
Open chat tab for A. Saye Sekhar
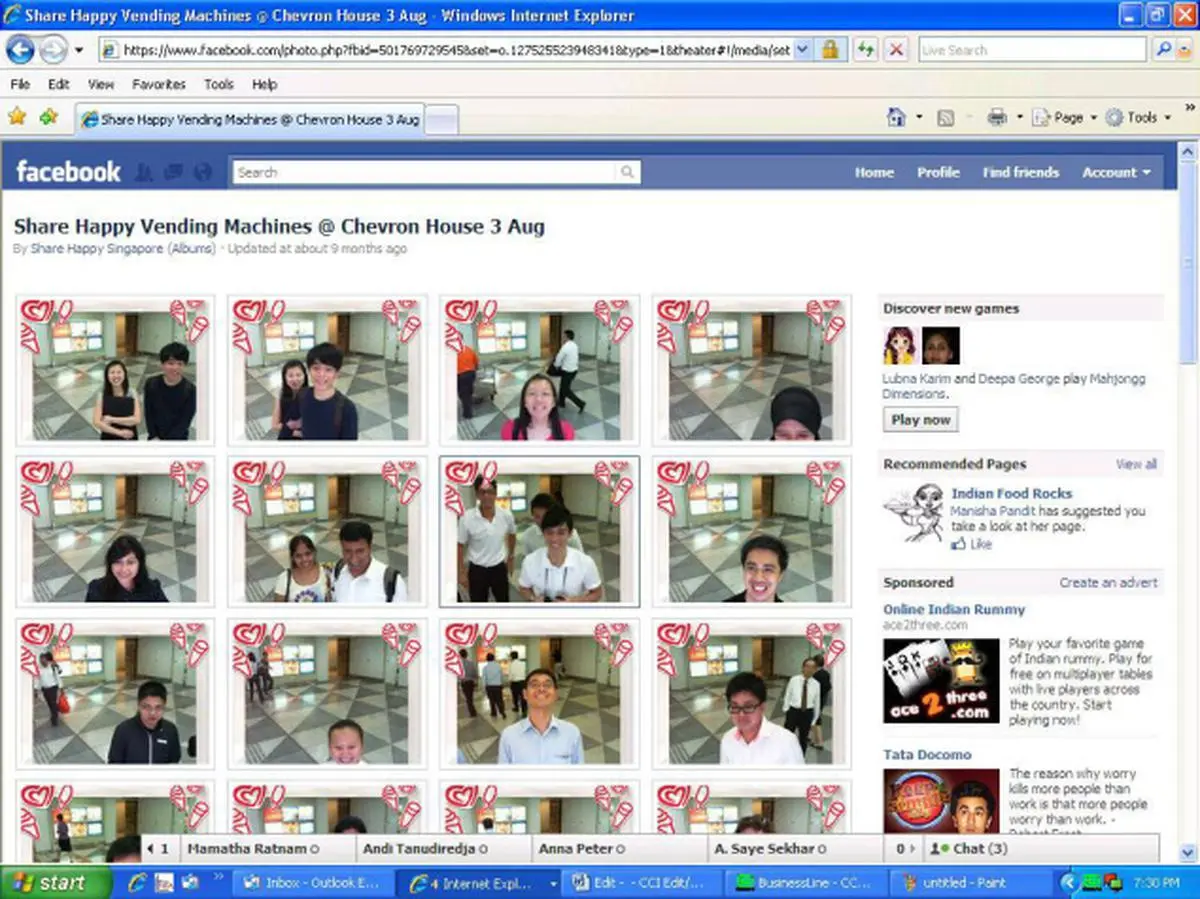click(795, 848)
